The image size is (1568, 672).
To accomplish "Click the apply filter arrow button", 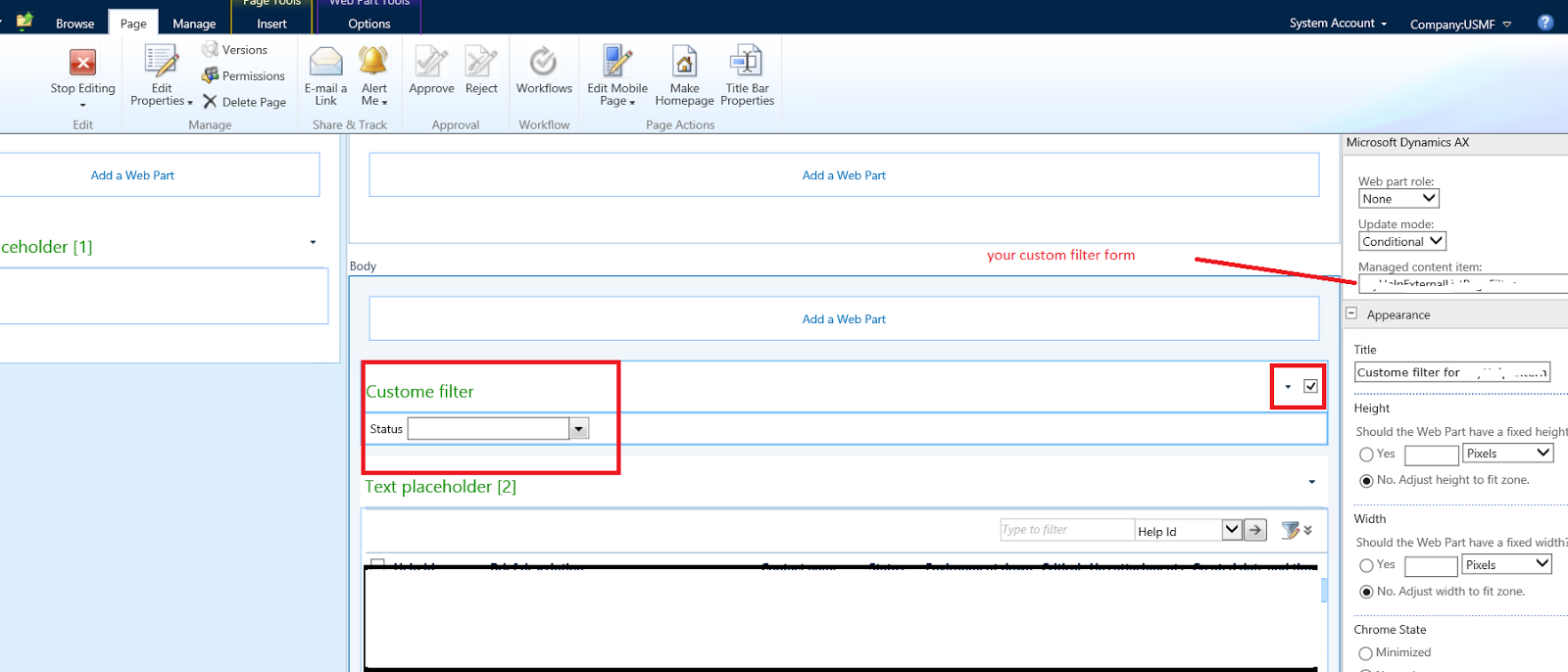I will (1255, 530).
